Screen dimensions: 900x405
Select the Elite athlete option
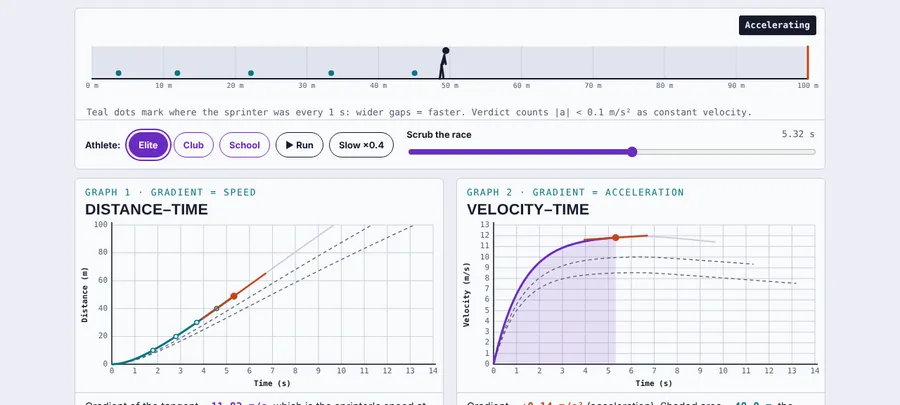pos(148,145)
